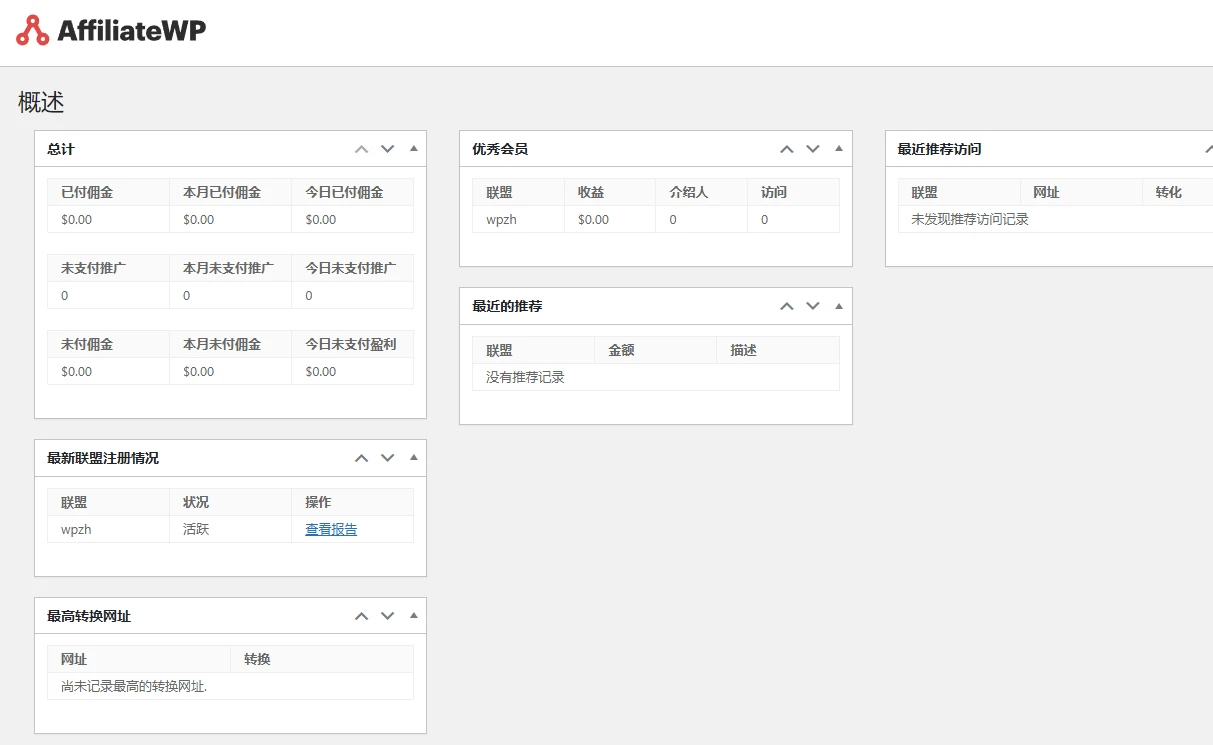Collapse the 总计 panel with its triangle toggle
This screenshot has height=745, width=1213.
click(x=412, y=148)
